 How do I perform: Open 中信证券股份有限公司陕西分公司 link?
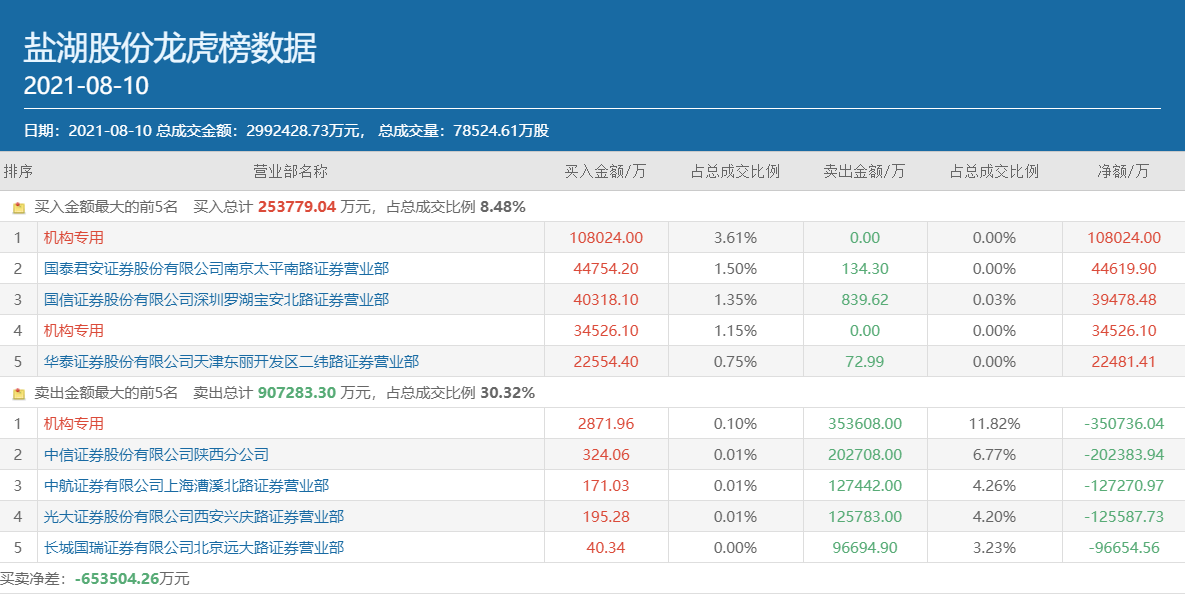click(156, 454)
